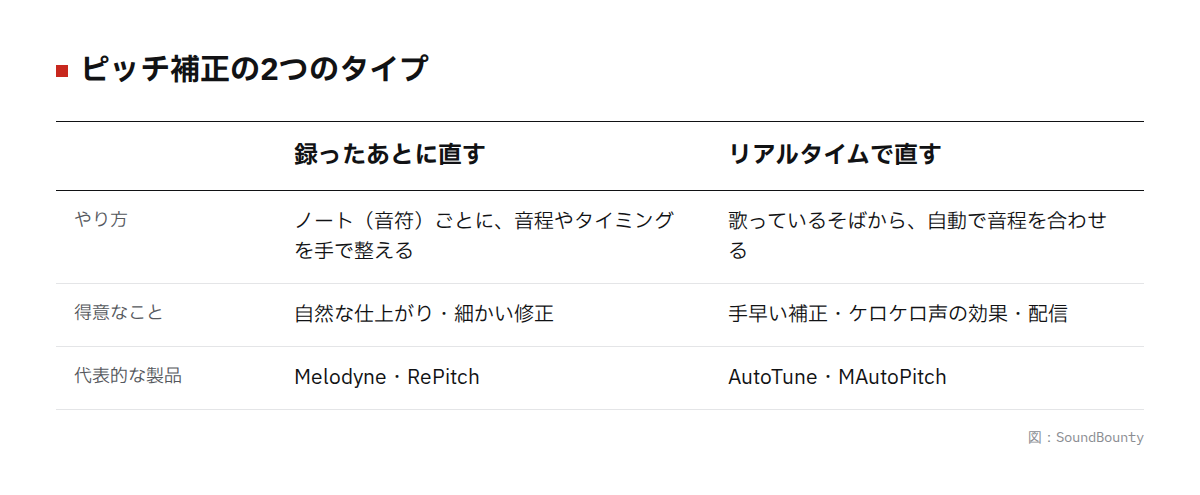1200x495 pixels.
Task: Click the word 配信 in the table
Action: point(1048,314)
